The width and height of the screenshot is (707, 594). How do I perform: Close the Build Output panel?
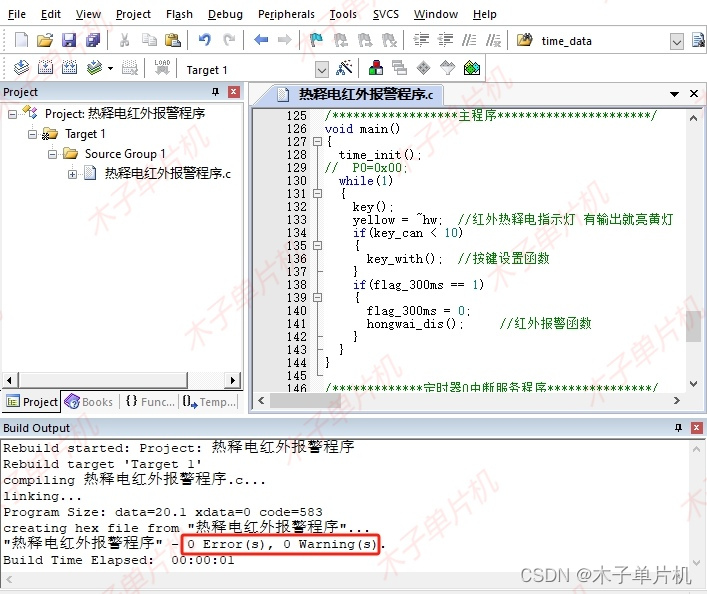click(x=697, y=428)
